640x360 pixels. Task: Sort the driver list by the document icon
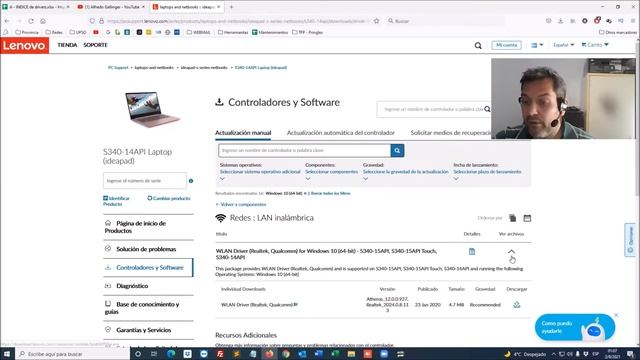[x=513, y=218]
